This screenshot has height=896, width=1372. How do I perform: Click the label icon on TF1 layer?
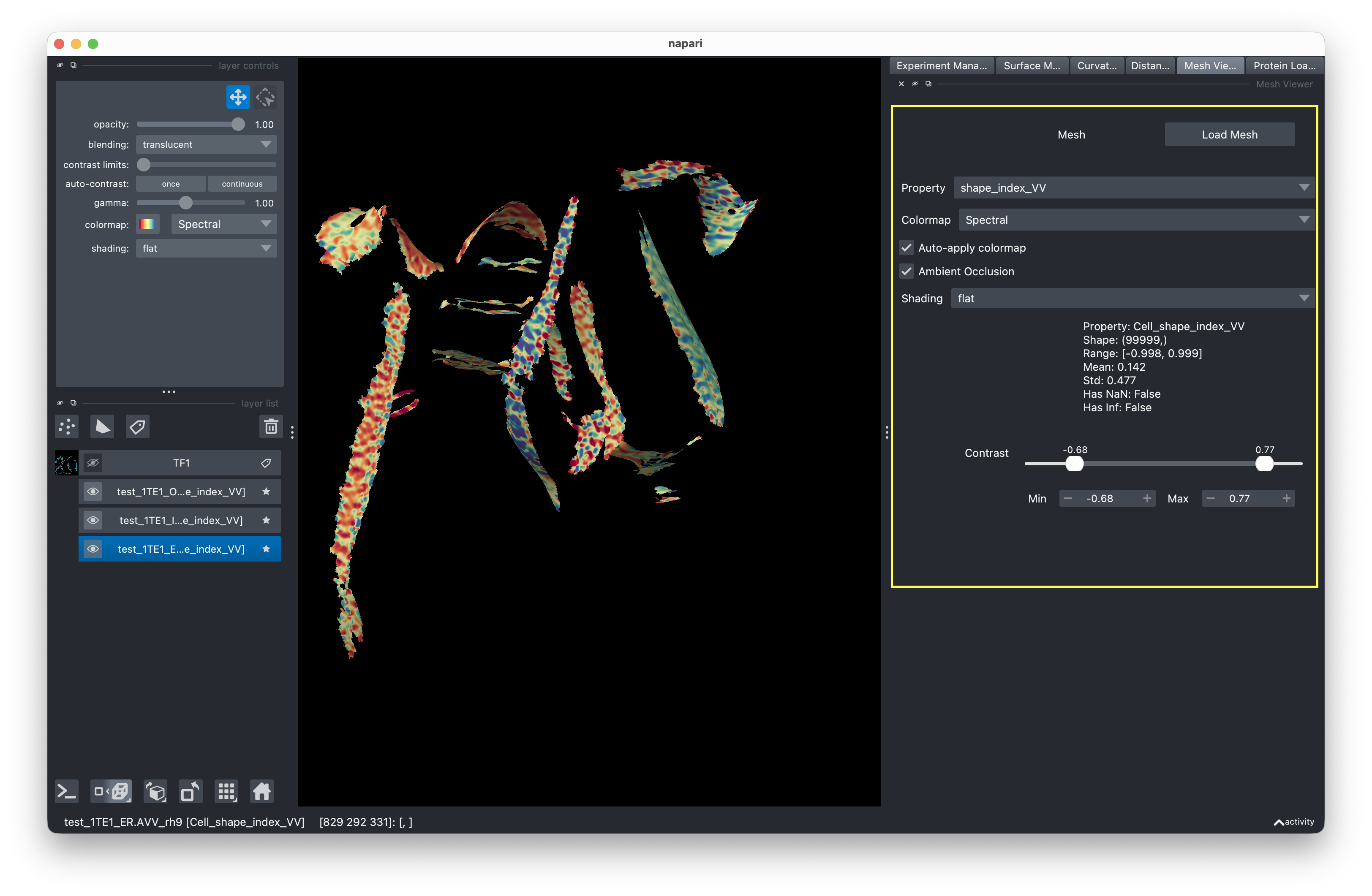[266, 463]
